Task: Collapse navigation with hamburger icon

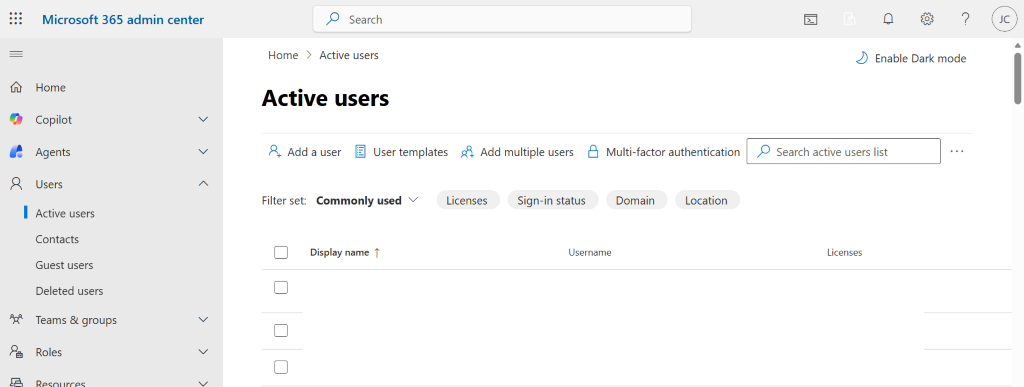Action: click(16, 54)
